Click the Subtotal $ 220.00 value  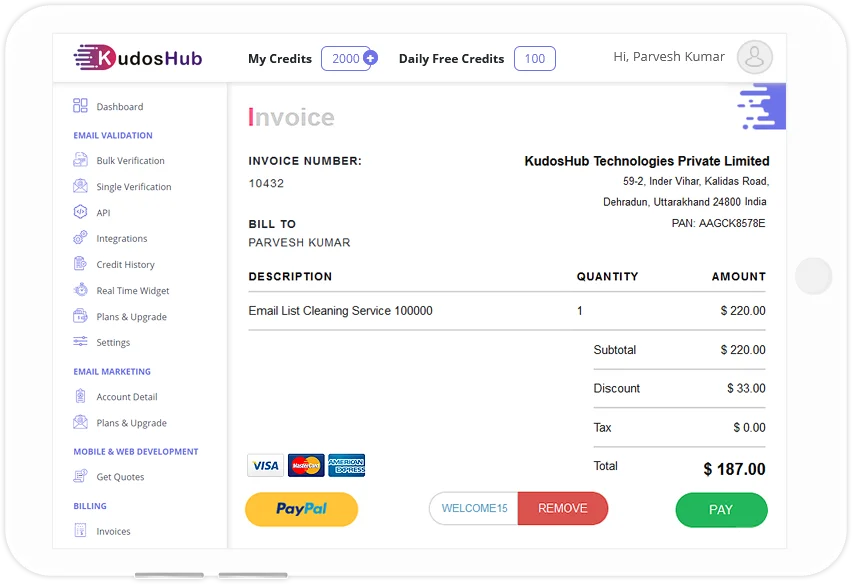pyautogui.click(x=743, y=349)
